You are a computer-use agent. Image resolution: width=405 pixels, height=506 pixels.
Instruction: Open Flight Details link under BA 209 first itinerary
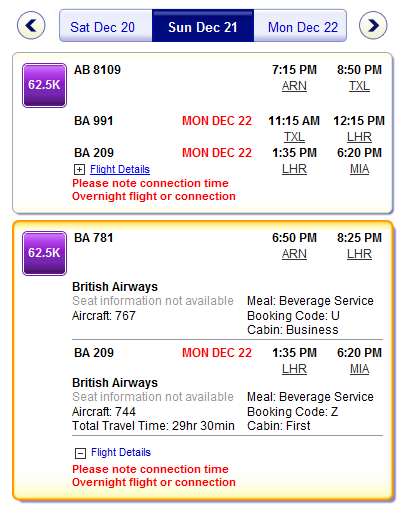(x=120, y=169)
